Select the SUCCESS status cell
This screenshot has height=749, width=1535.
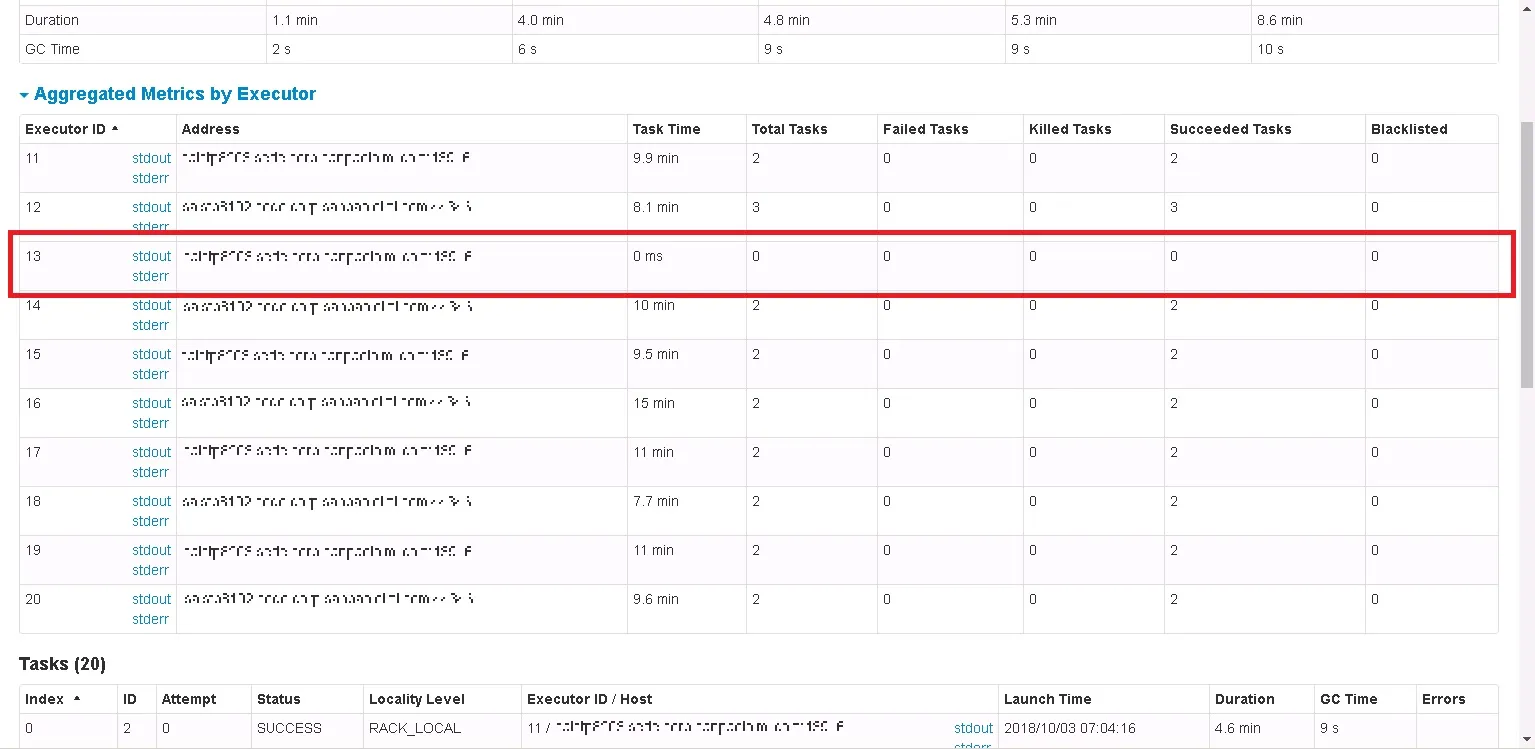coord(289,728)
